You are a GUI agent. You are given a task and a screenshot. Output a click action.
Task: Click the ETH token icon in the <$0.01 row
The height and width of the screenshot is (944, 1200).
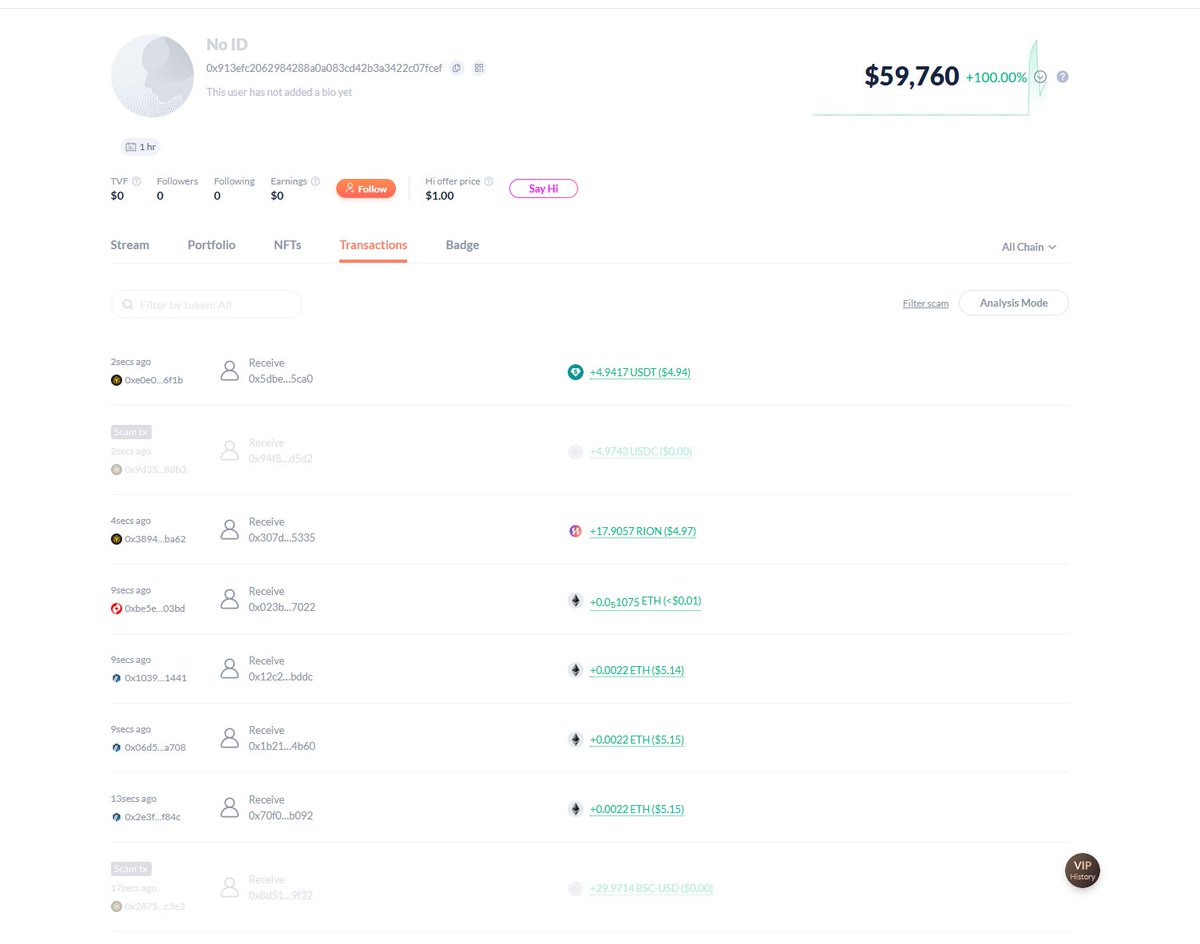pos(575,601)
